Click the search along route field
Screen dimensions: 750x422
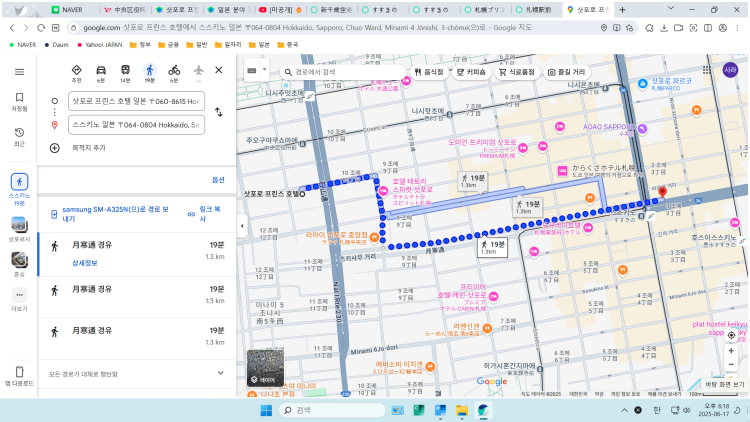pos(342,72)
